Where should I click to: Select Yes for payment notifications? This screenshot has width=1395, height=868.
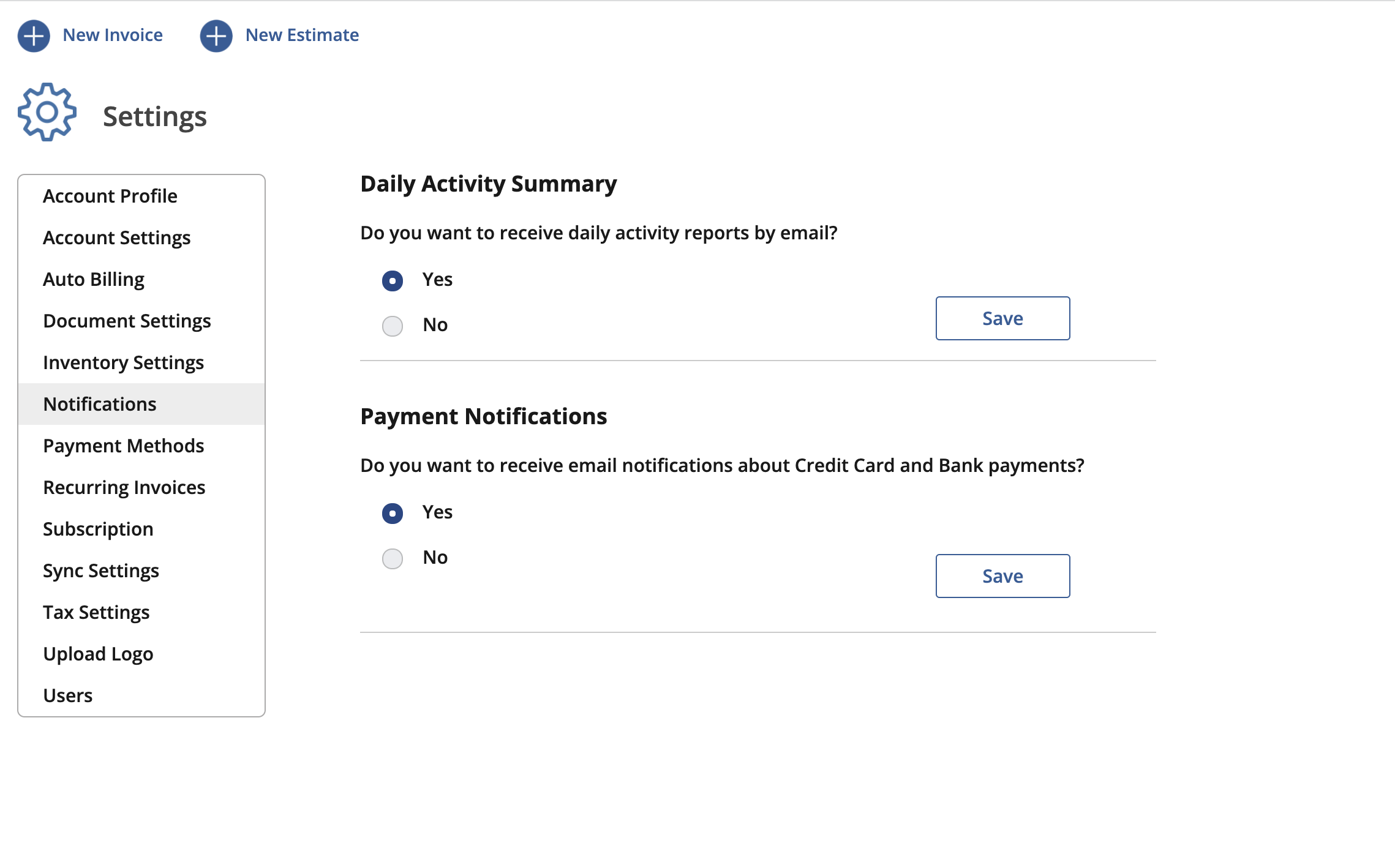[x=392, y=514]
